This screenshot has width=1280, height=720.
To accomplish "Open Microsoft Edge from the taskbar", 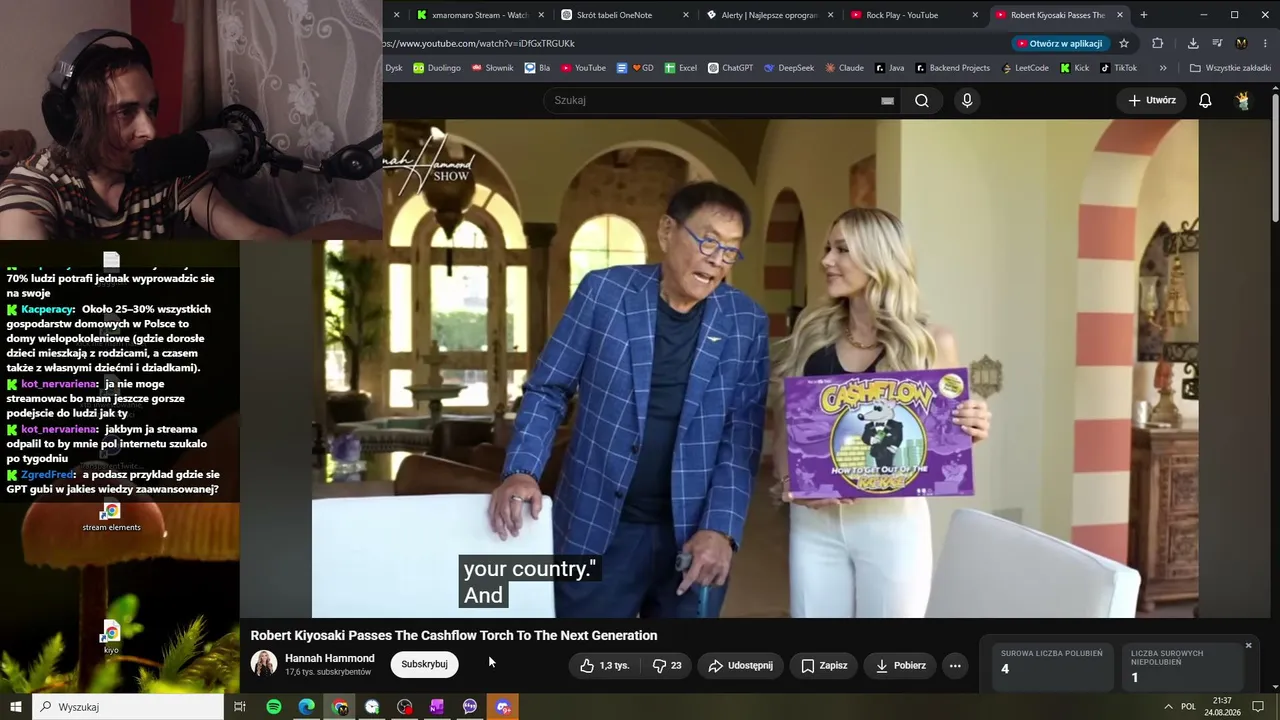I will 306,707.
